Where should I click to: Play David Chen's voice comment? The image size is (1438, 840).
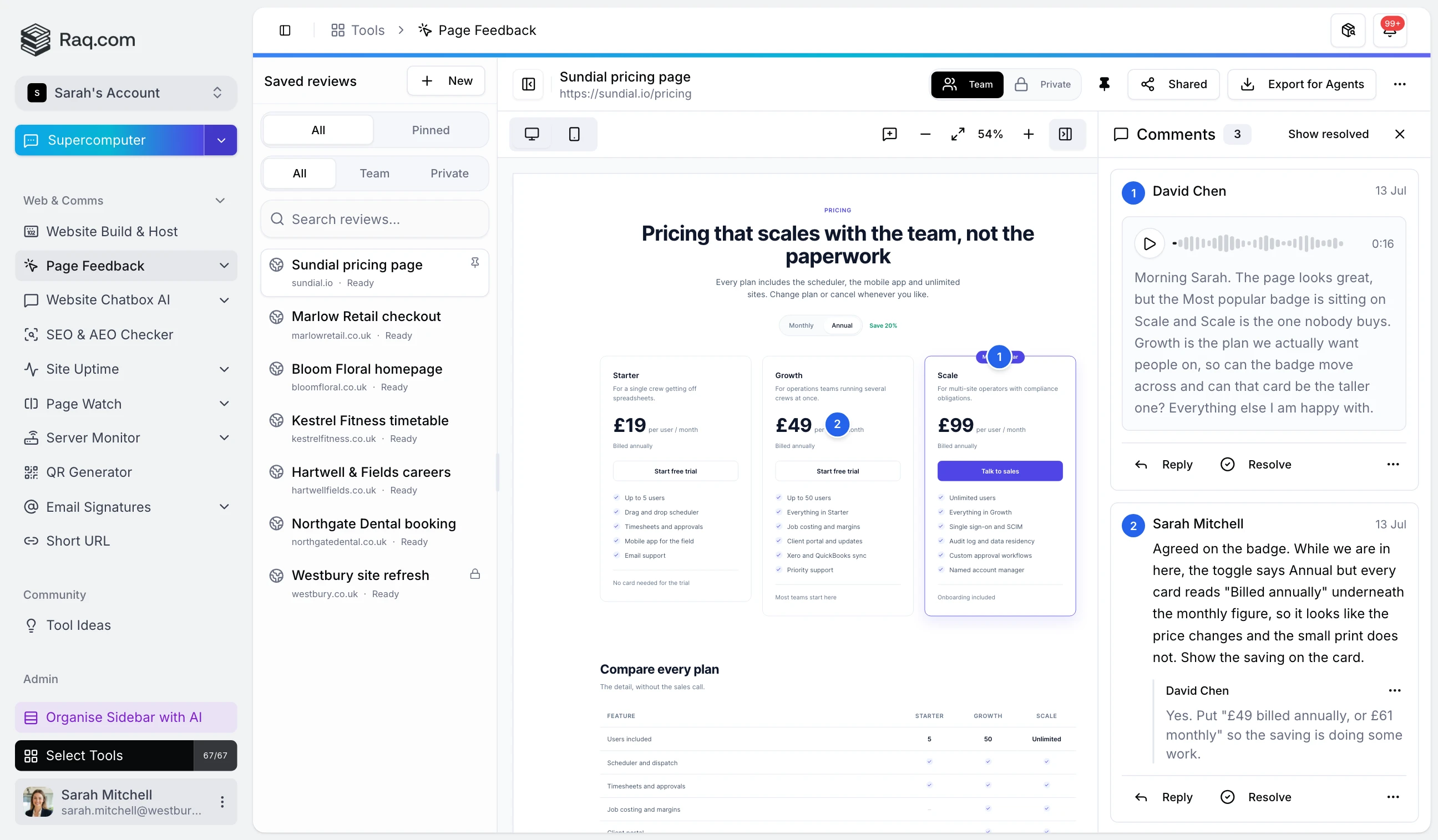(1150, 243)
